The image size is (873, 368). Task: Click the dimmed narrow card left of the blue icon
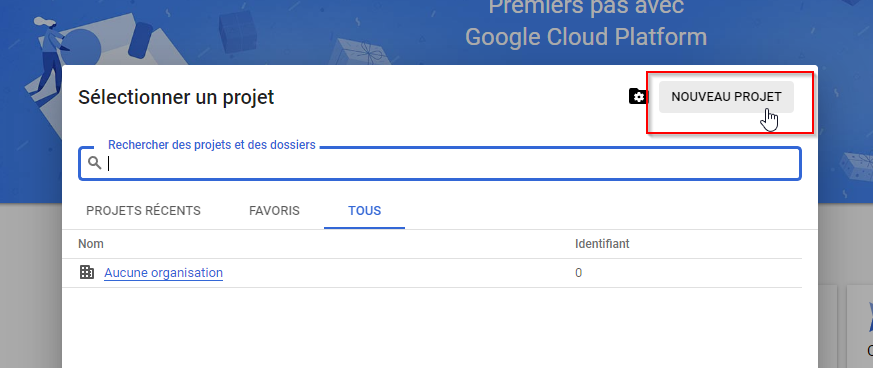click(x=830, y=326)
